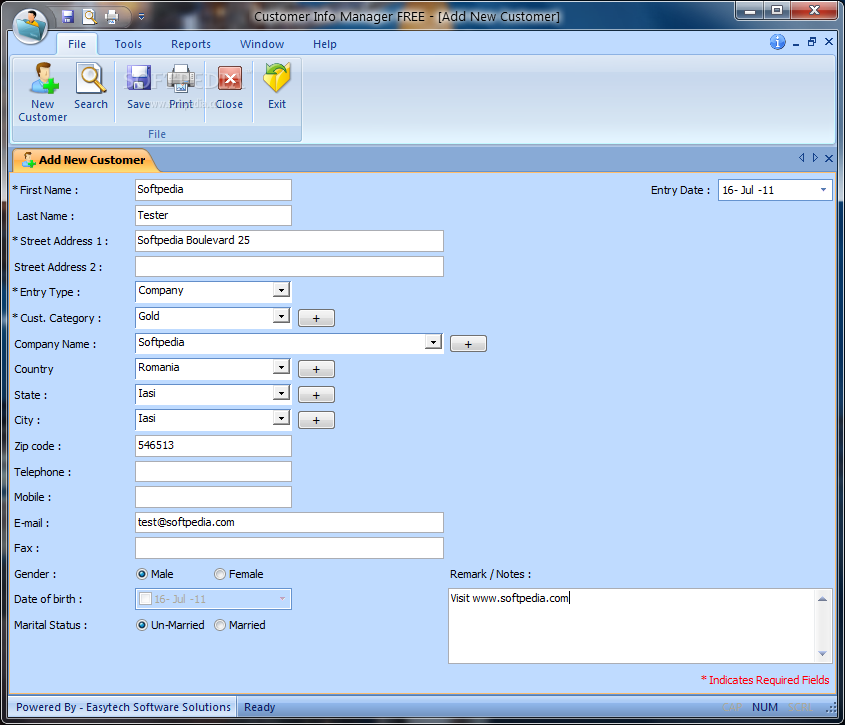Click quick access printer icon
The height and width of the screenshot is (725, 845).
(112, 17)
